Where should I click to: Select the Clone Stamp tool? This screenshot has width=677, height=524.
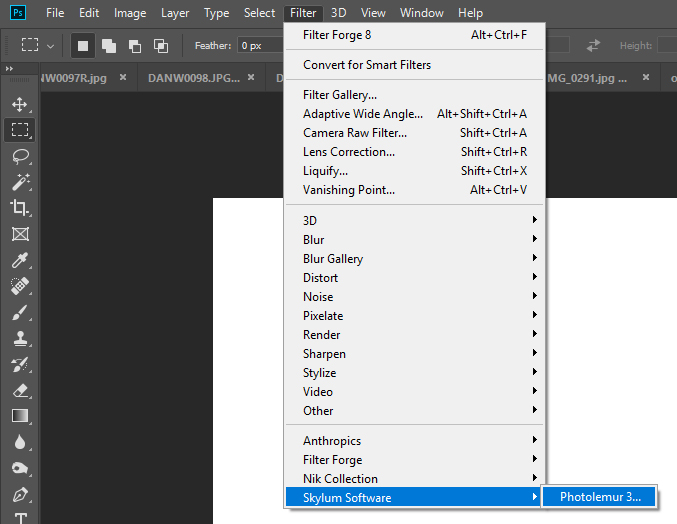point(20,338)
